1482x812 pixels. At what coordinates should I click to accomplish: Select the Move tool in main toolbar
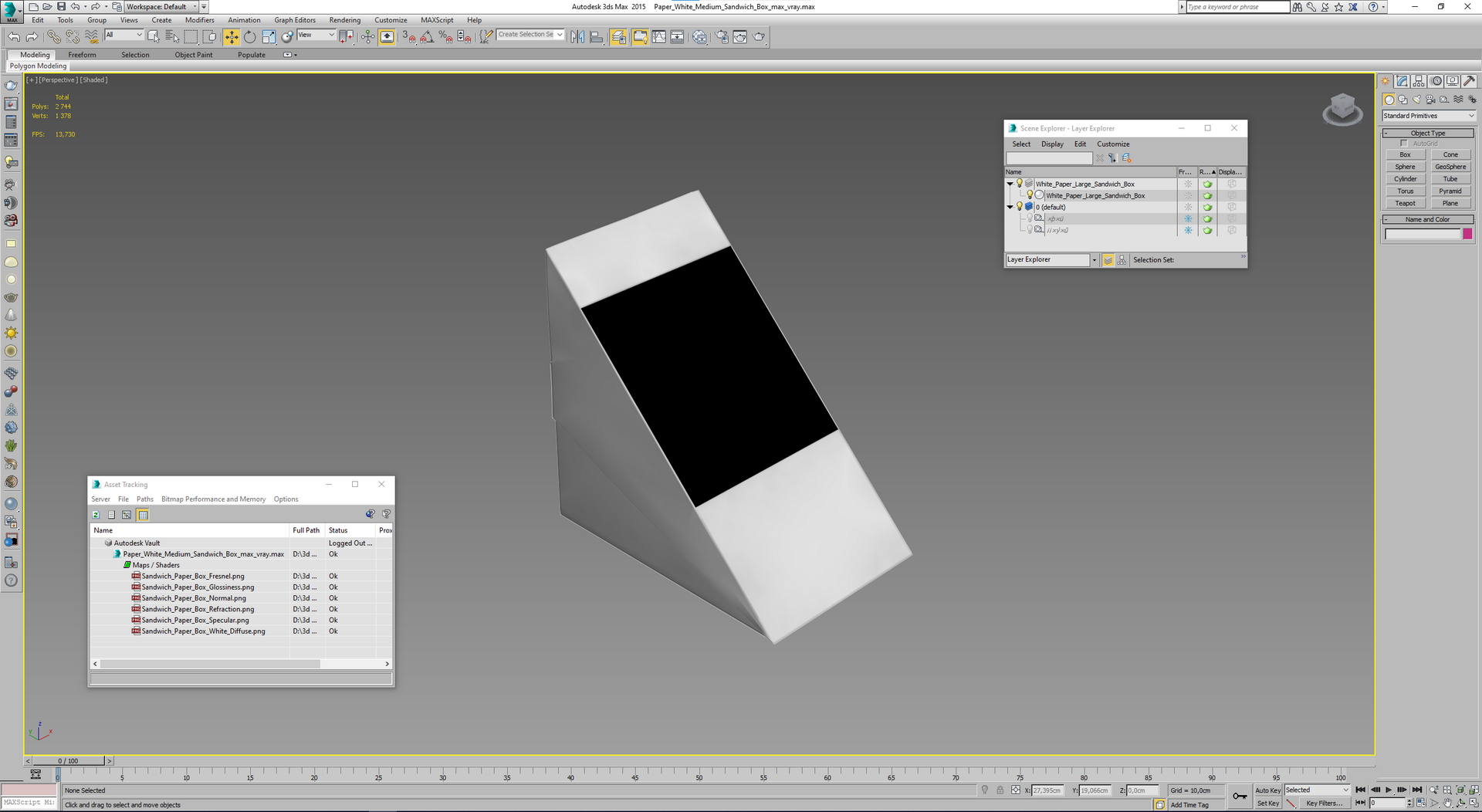232,37
